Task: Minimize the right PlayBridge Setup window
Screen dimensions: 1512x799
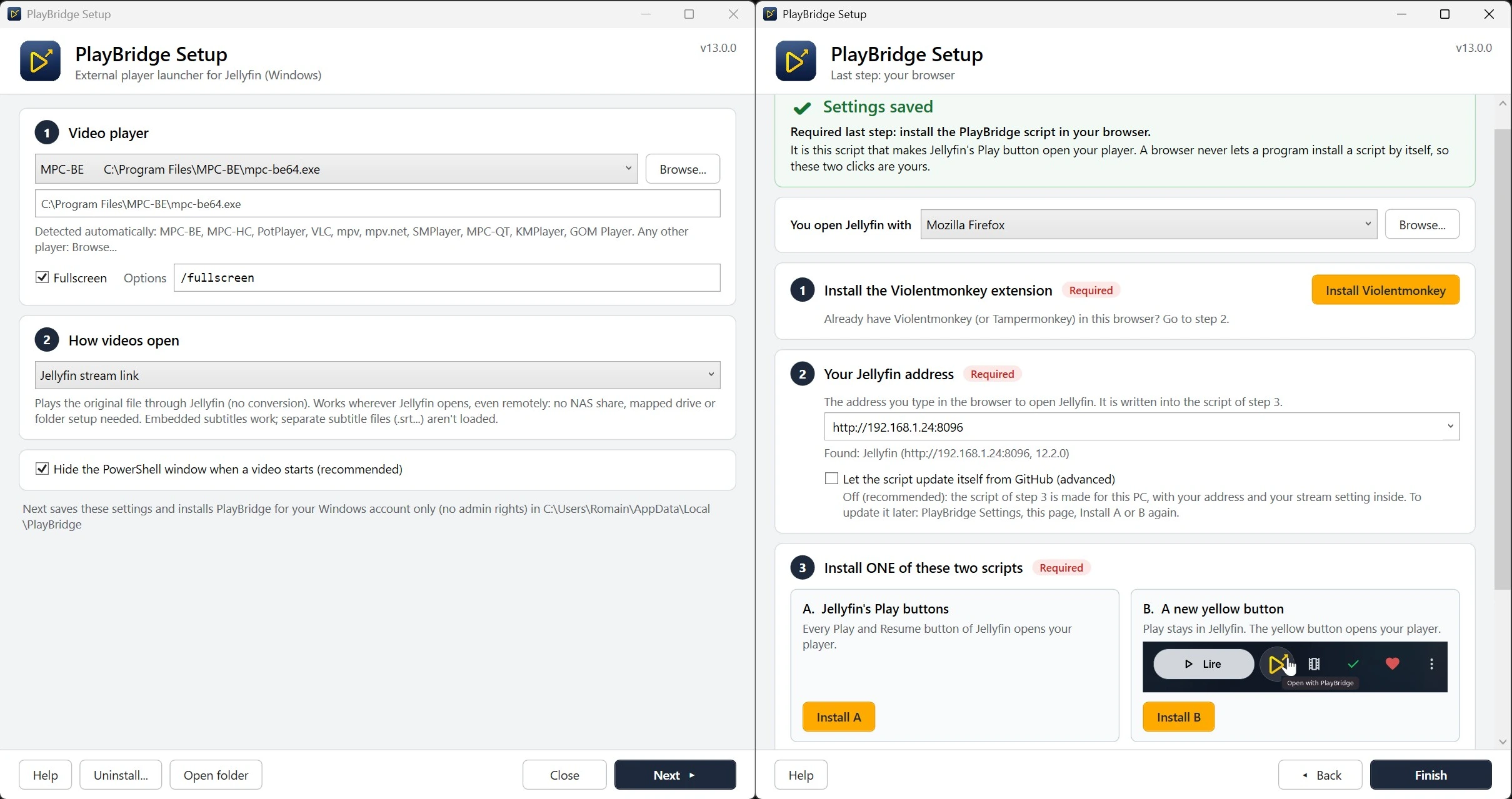Action: tap(1401, 14)
